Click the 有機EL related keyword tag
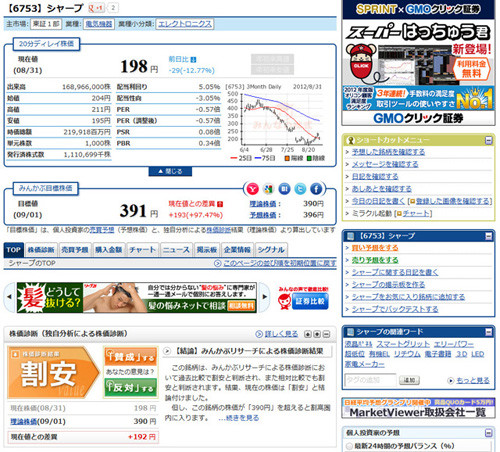This screenshot has height=452, width=500. (x=380, y=354)
